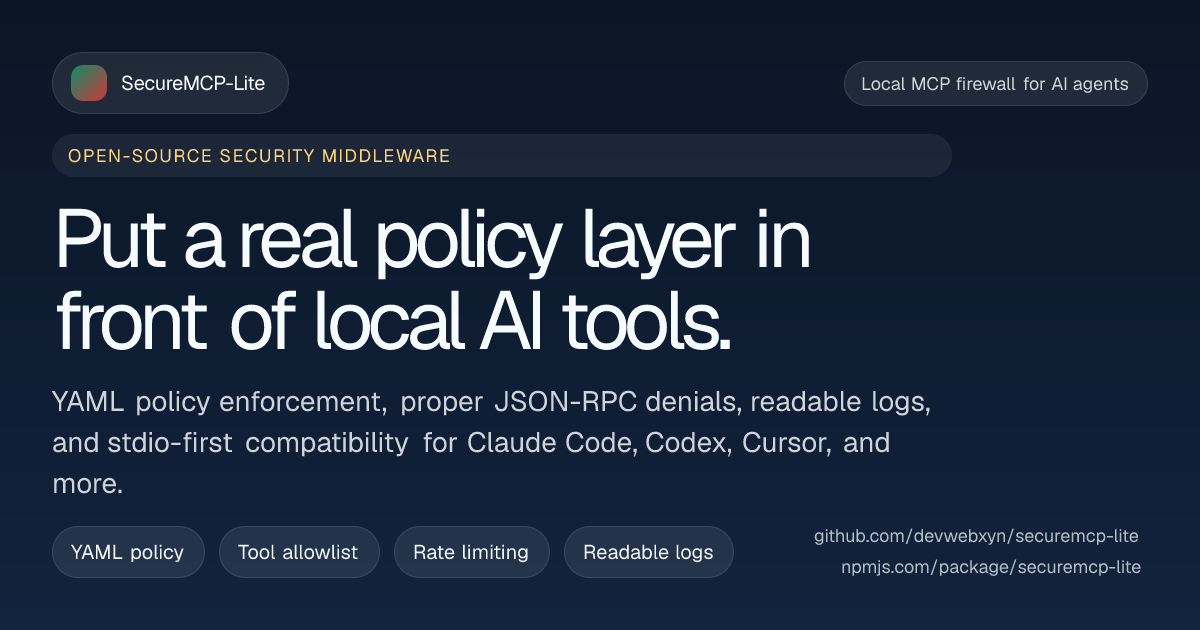The image size is (1200, 630).
Task: Click 'more.' ending the description paragraph
Action: pyautogui.click(x=87, y=484)
